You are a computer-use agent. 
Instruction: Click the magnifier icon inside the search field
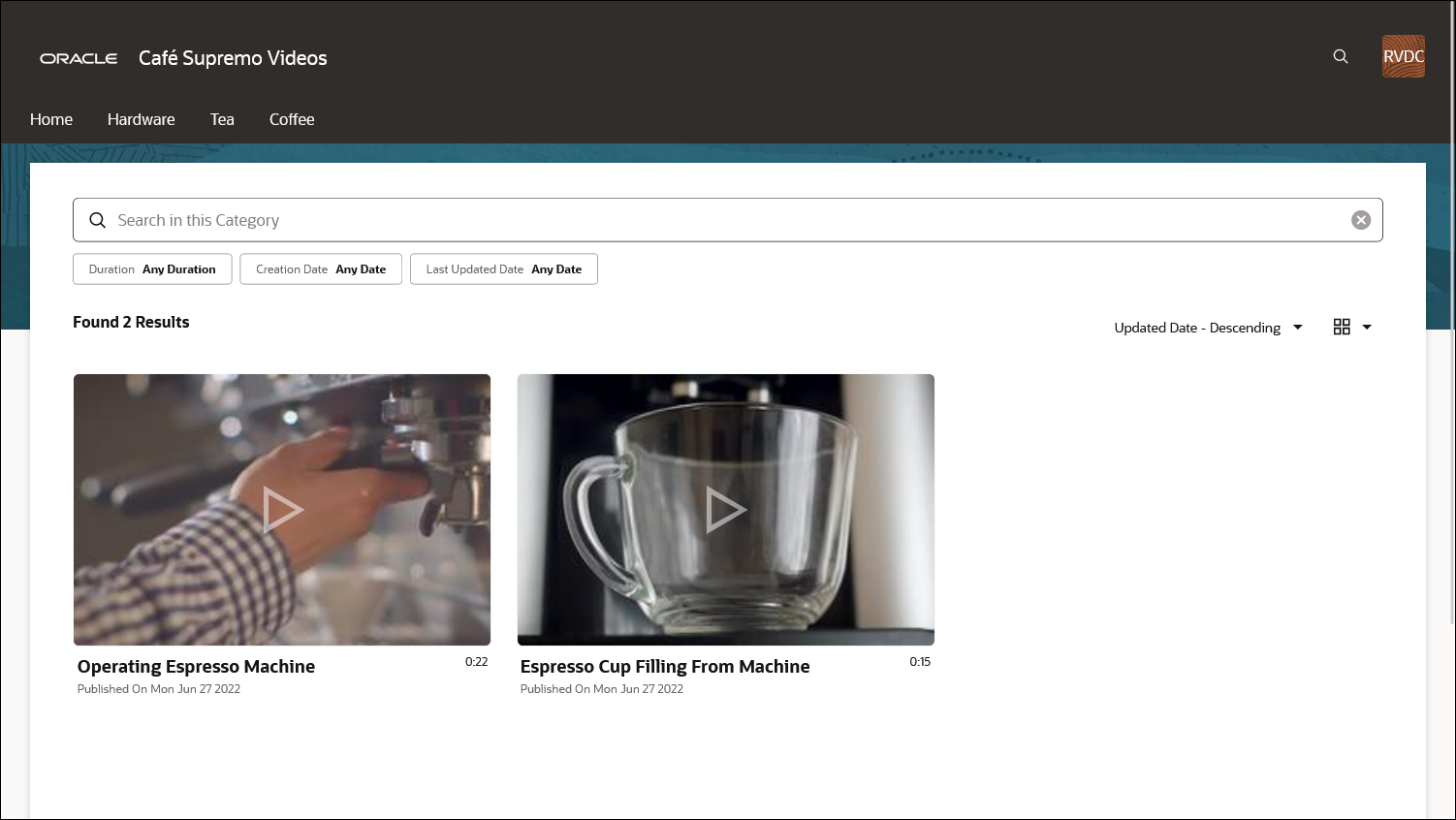point(97,220)
